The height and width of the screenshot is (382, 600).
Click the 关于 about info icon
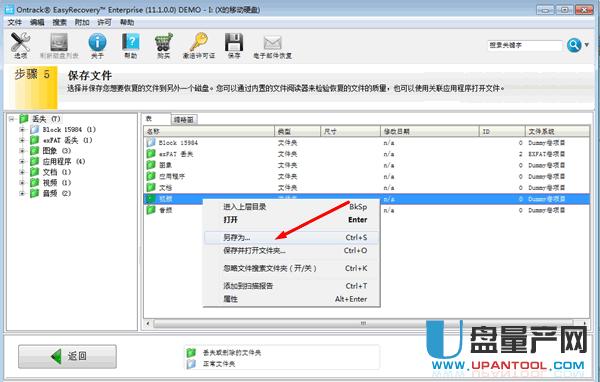[x=97, y=42]
